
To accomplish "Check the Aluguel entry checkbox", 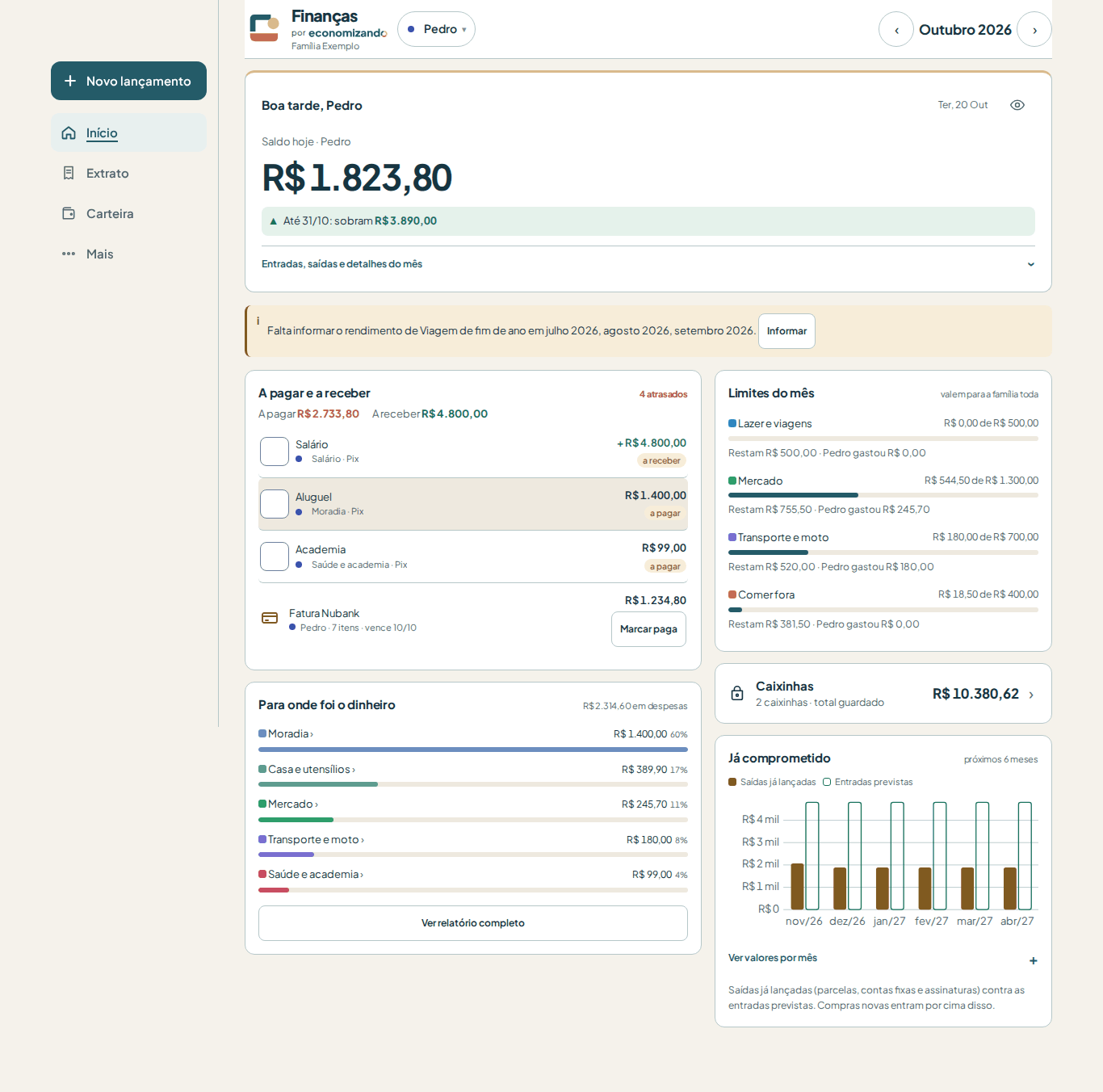I will coord(275,504).
